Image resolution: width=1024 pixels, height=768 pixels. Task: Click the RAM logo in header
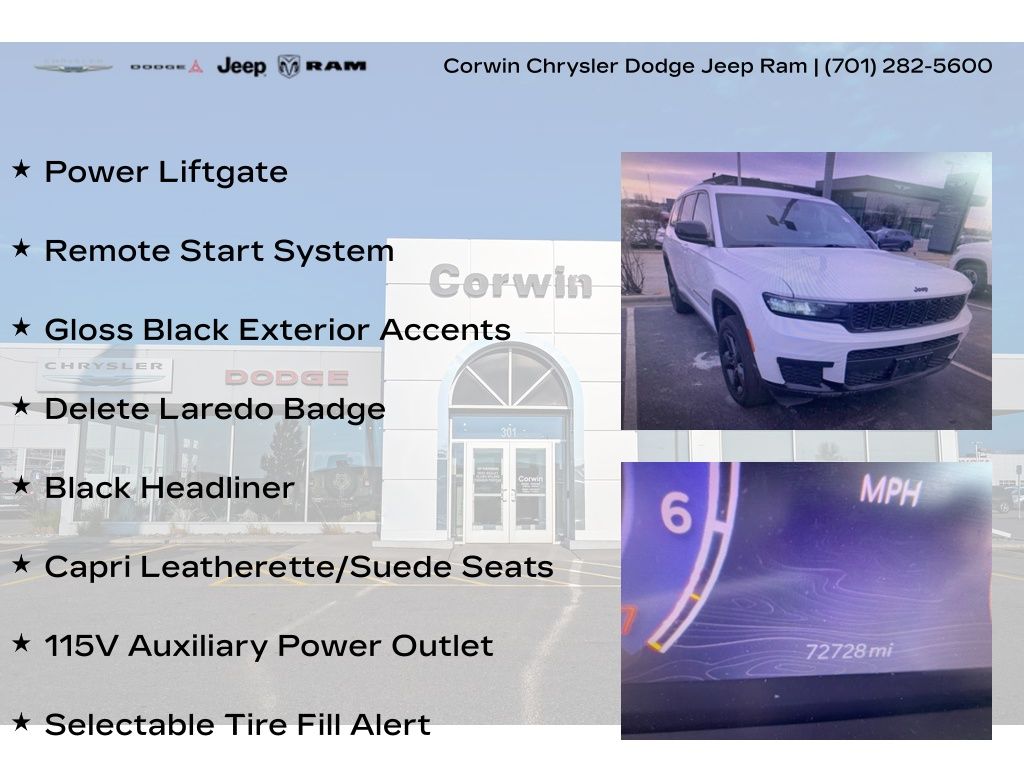coord(322,66)
